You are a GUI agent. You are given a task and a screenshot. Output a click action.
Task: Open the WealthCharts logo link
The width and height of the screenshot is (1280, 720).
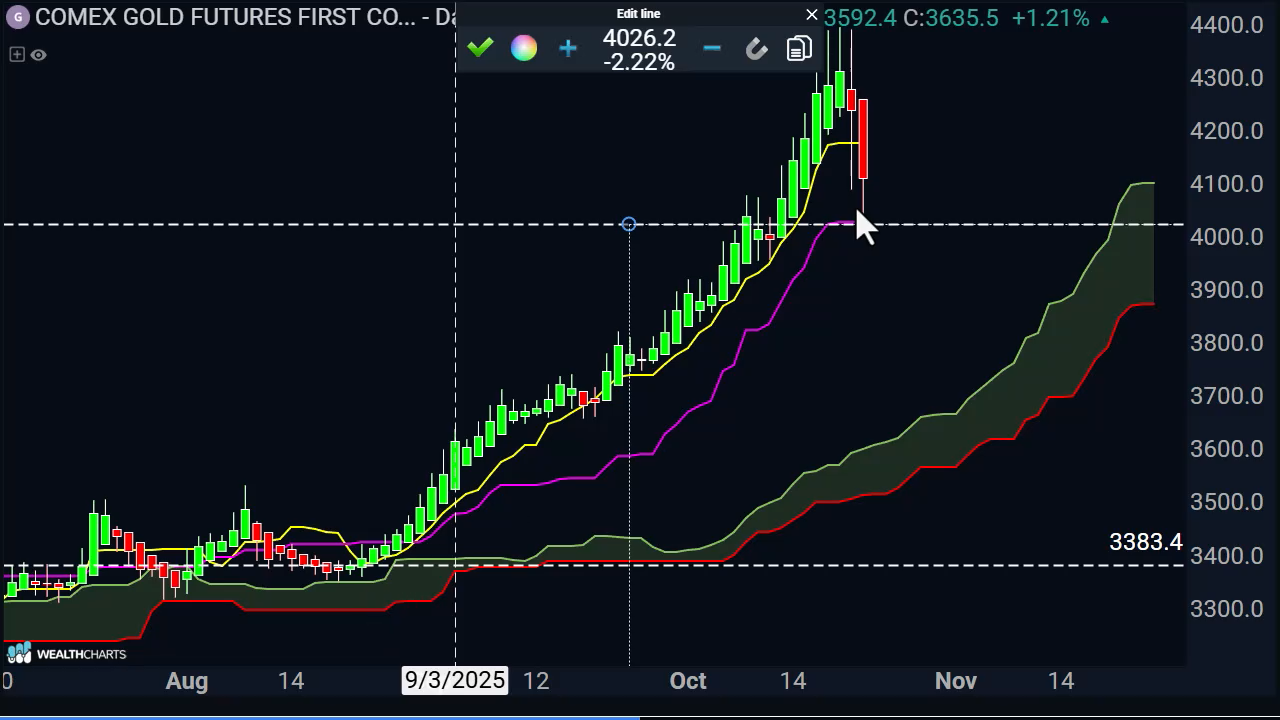coord(67,654)
